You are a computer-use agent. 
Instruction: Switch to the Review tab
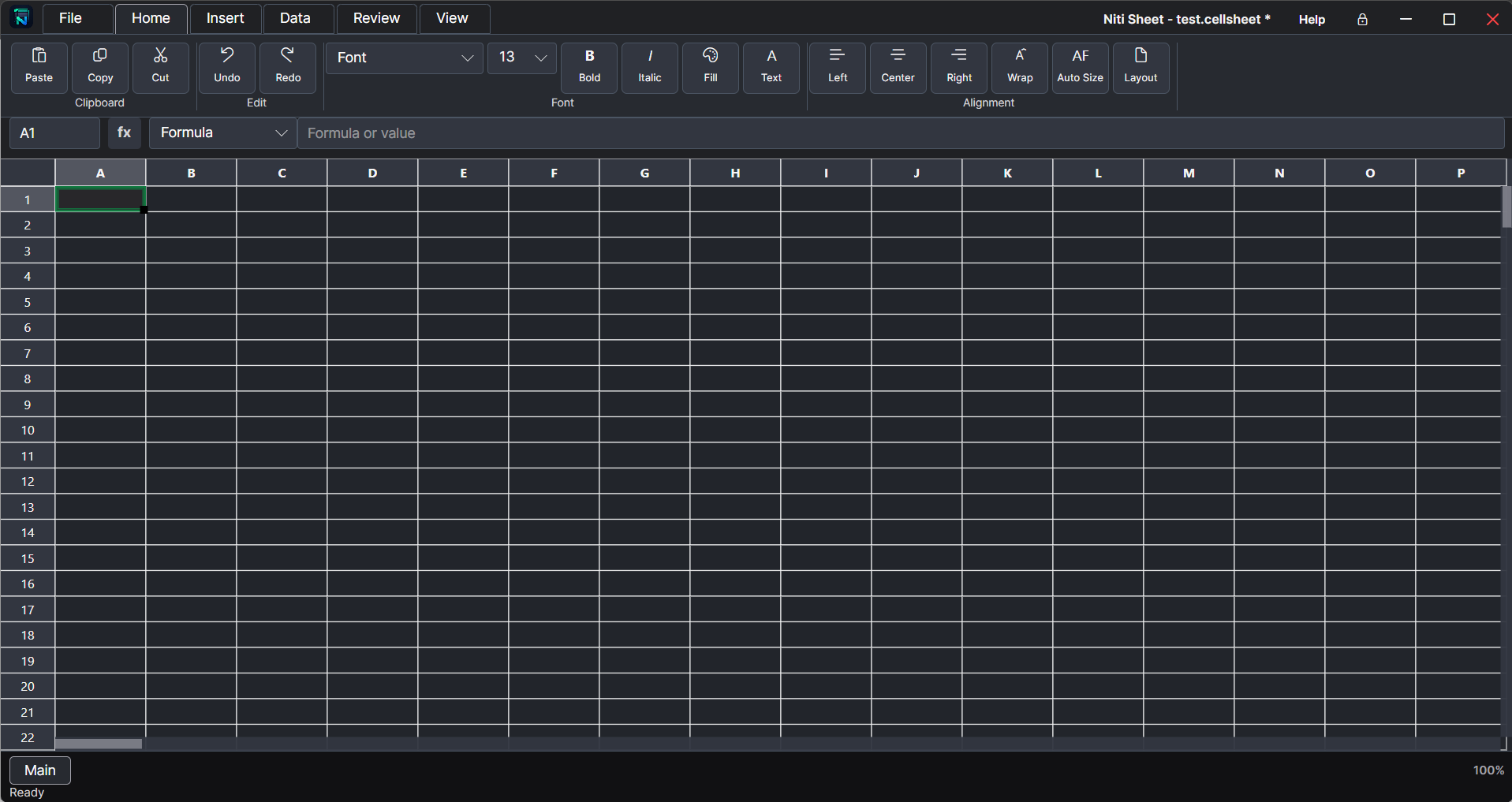376,18
